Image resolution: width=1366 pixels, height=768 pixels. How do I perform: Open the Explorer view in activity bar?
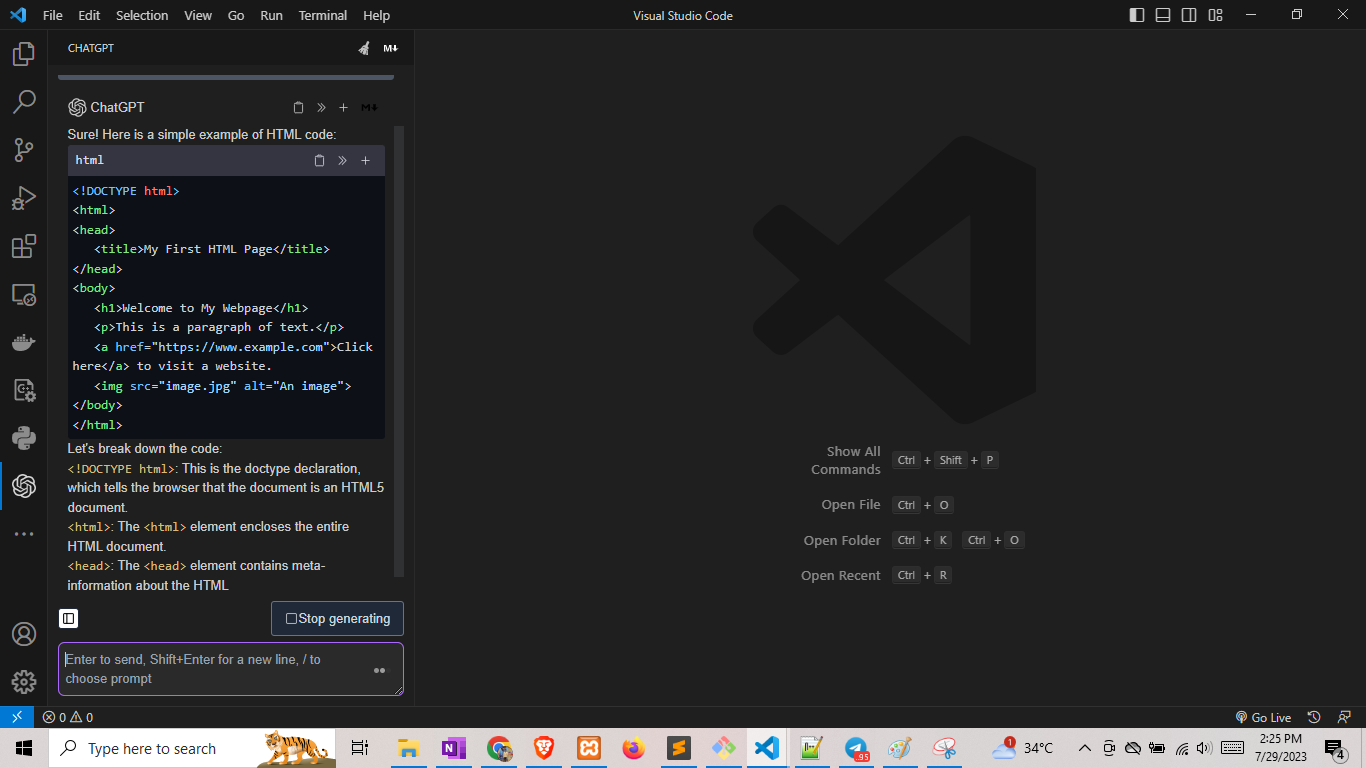click(x=24, y=54)
